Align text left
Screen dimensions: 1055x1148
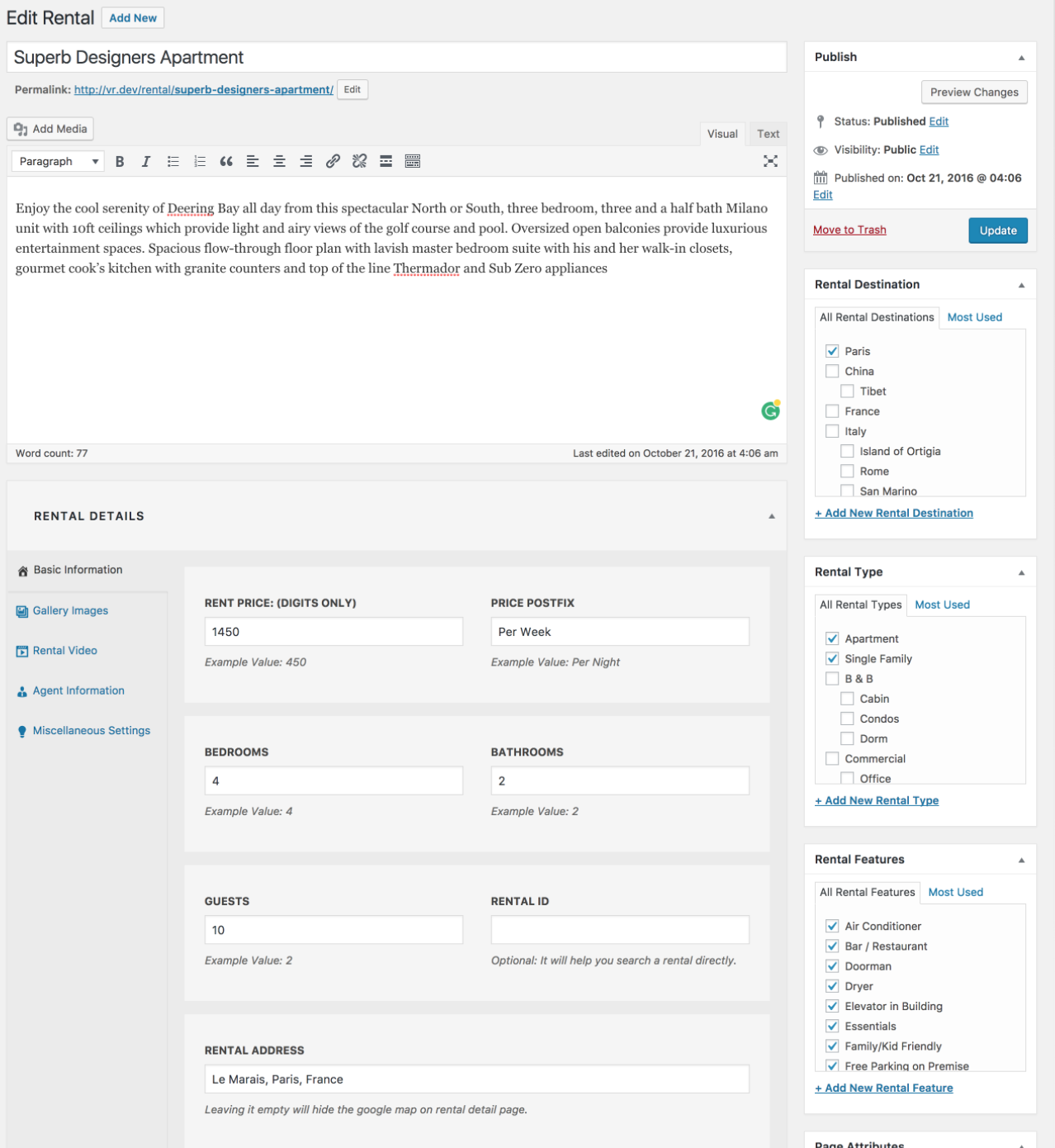click(x=253, y=162)
